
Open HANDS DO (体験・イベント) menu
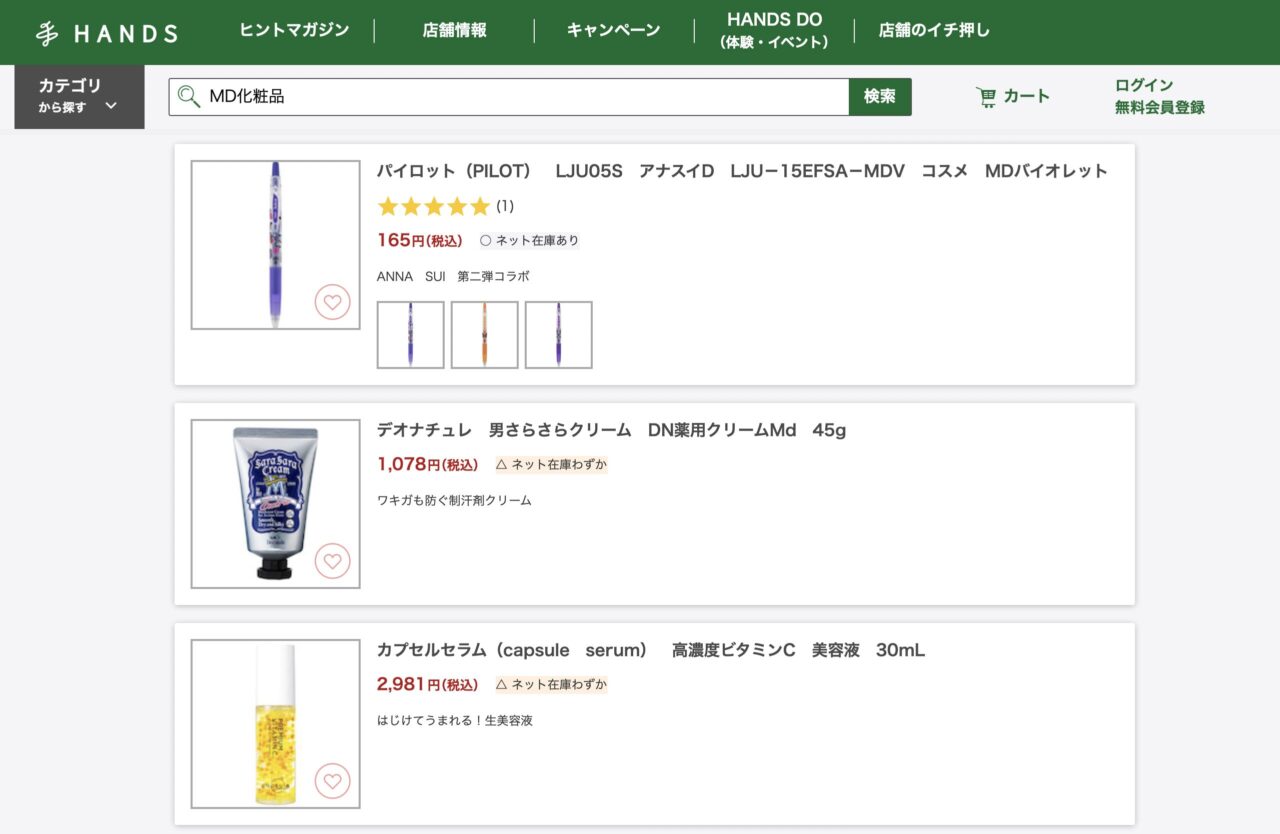pyautogui.click(x=775, y=31)
